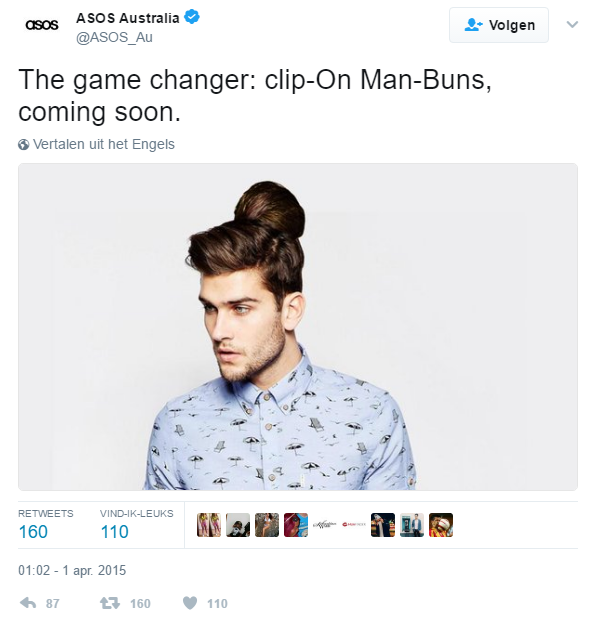Open first liker's avatar thumbnail
Image resolution: width=594 pixels, height=622 pixels.
pyautogui.click(x=209, y=525)
